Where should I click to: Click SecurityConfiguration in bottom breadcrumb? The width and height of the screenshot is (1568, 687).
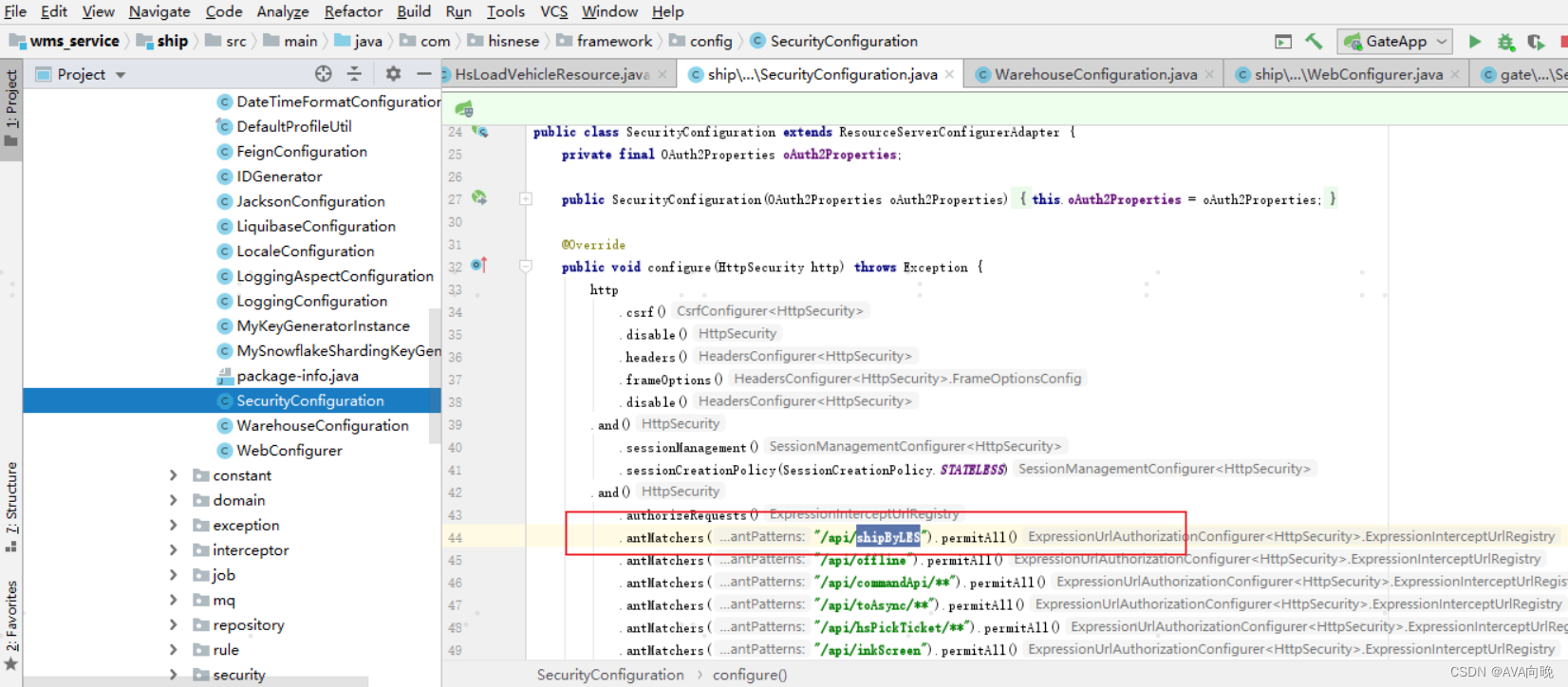[x=610, y=675]
